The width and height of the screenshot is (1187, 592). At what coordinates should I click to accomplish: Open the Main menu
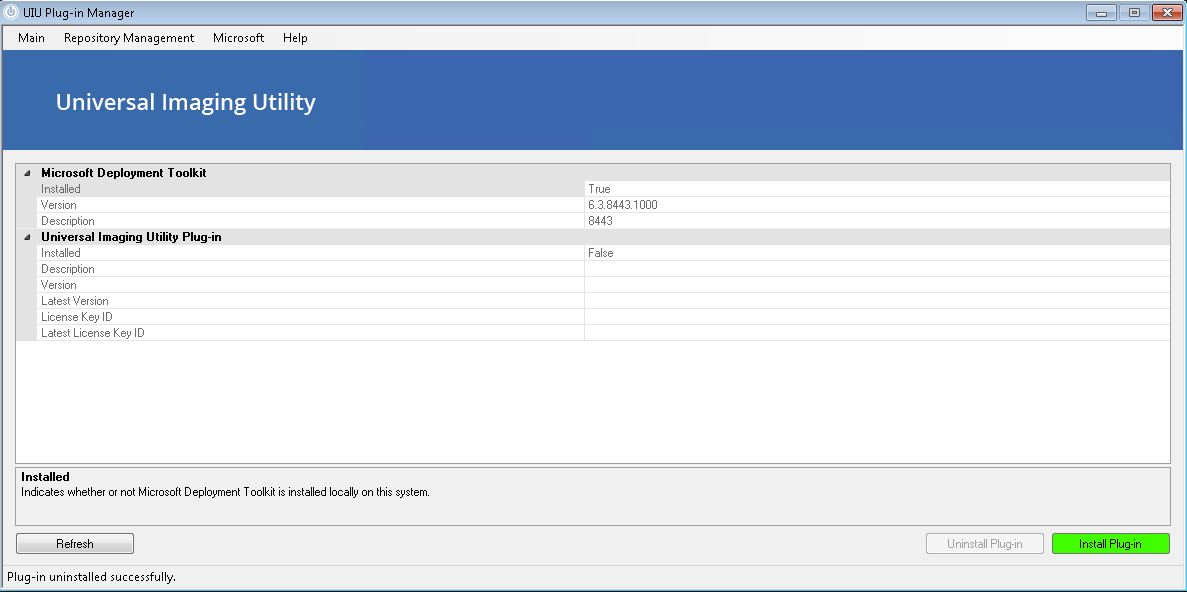pyautogui.click(x=31, y=38)
